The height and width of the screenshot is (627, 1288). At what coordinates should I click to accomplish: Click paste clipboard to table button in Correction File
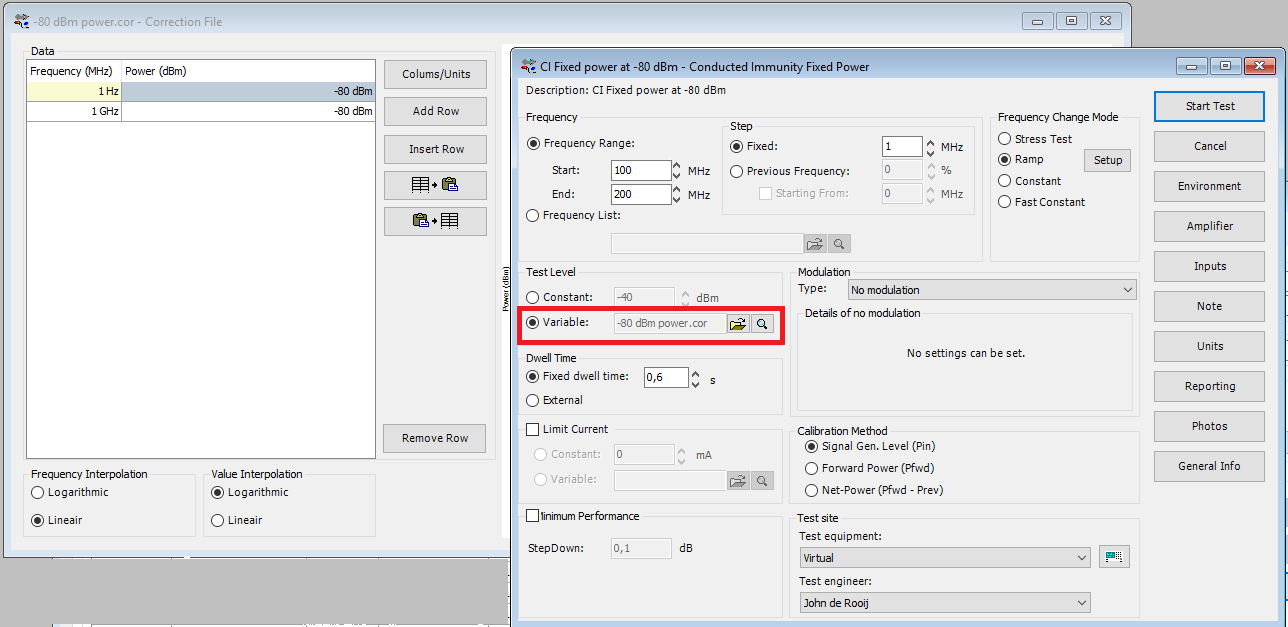pos(435,221)
